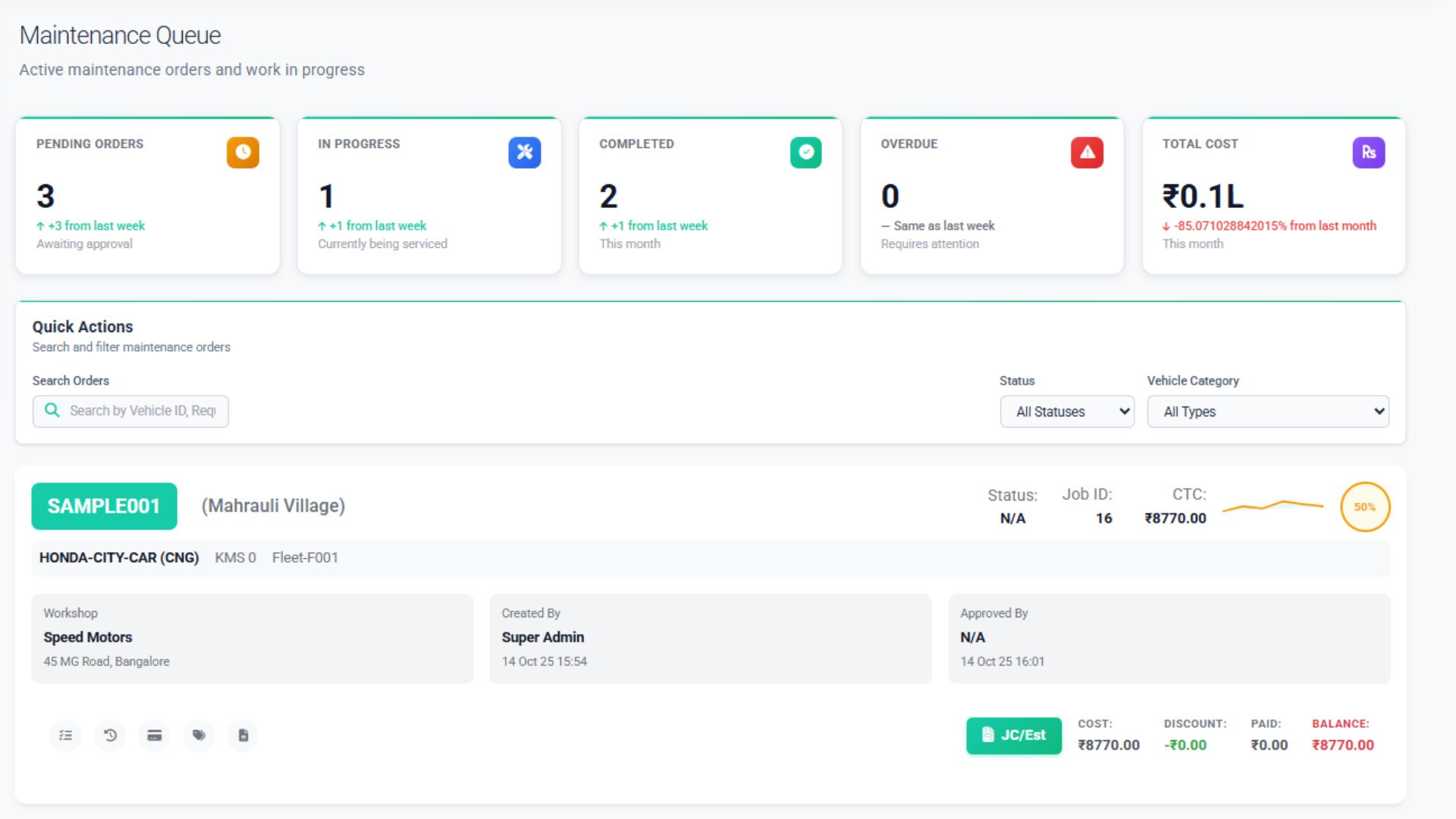Click the green Discount amount -₹0.00

pyautogui.click(x=1185, y=745)
